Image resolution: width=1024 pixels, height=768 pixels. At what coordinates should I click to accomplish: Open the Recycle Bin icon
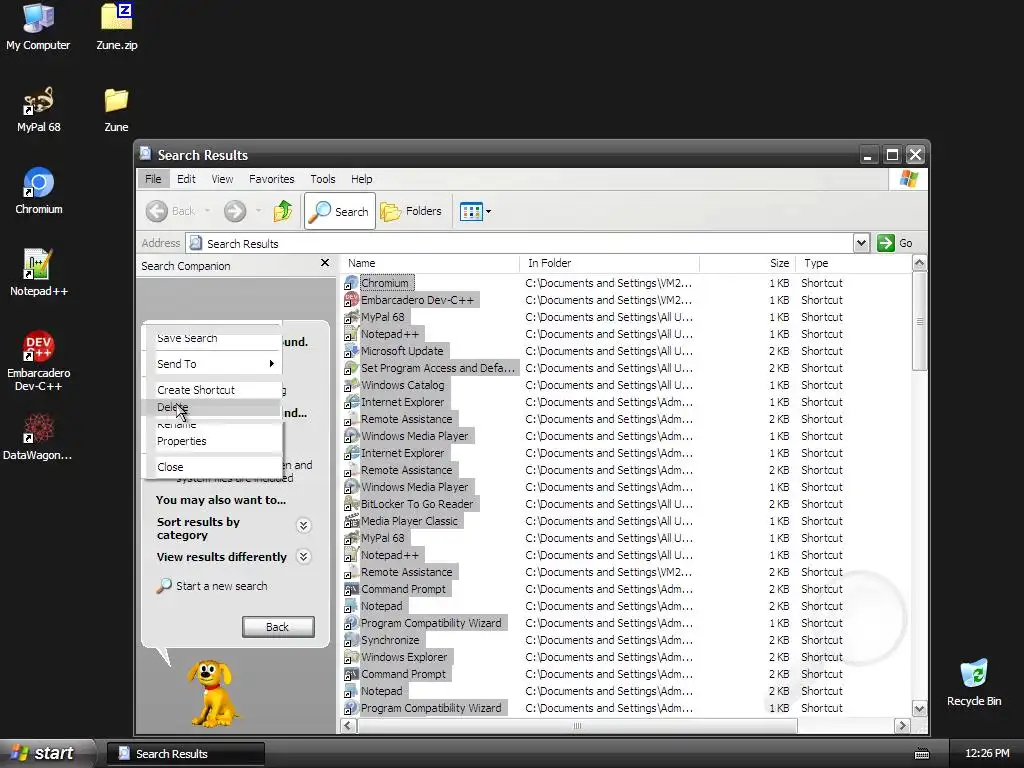(974, 682)
